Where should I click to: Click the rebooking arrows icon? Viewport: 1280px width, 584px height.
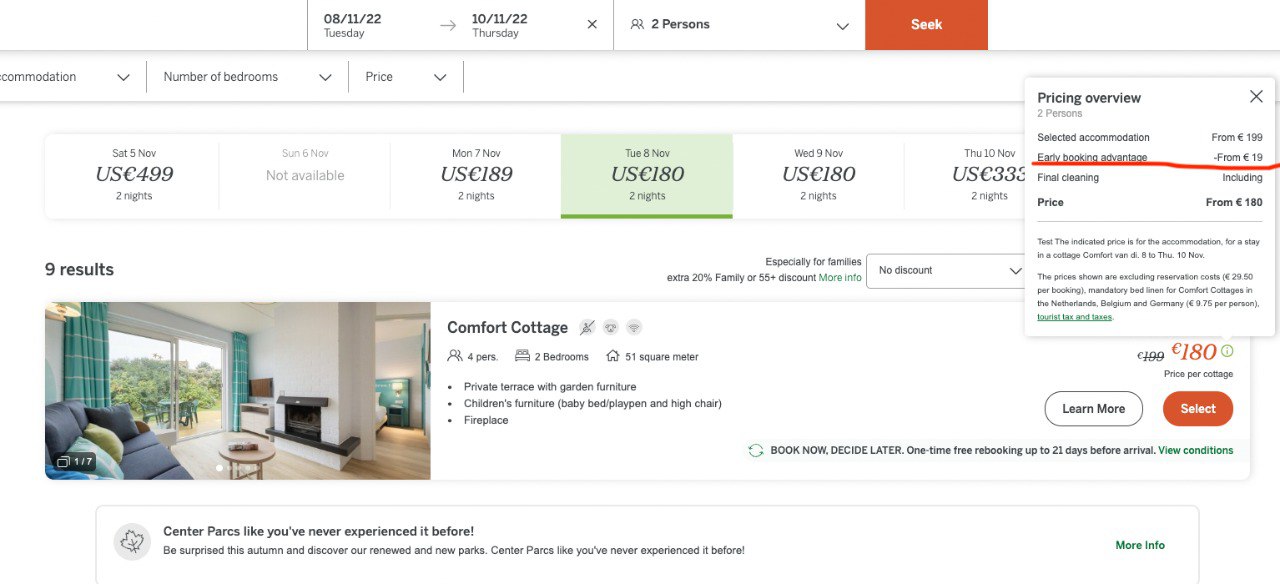click(756, 451)
